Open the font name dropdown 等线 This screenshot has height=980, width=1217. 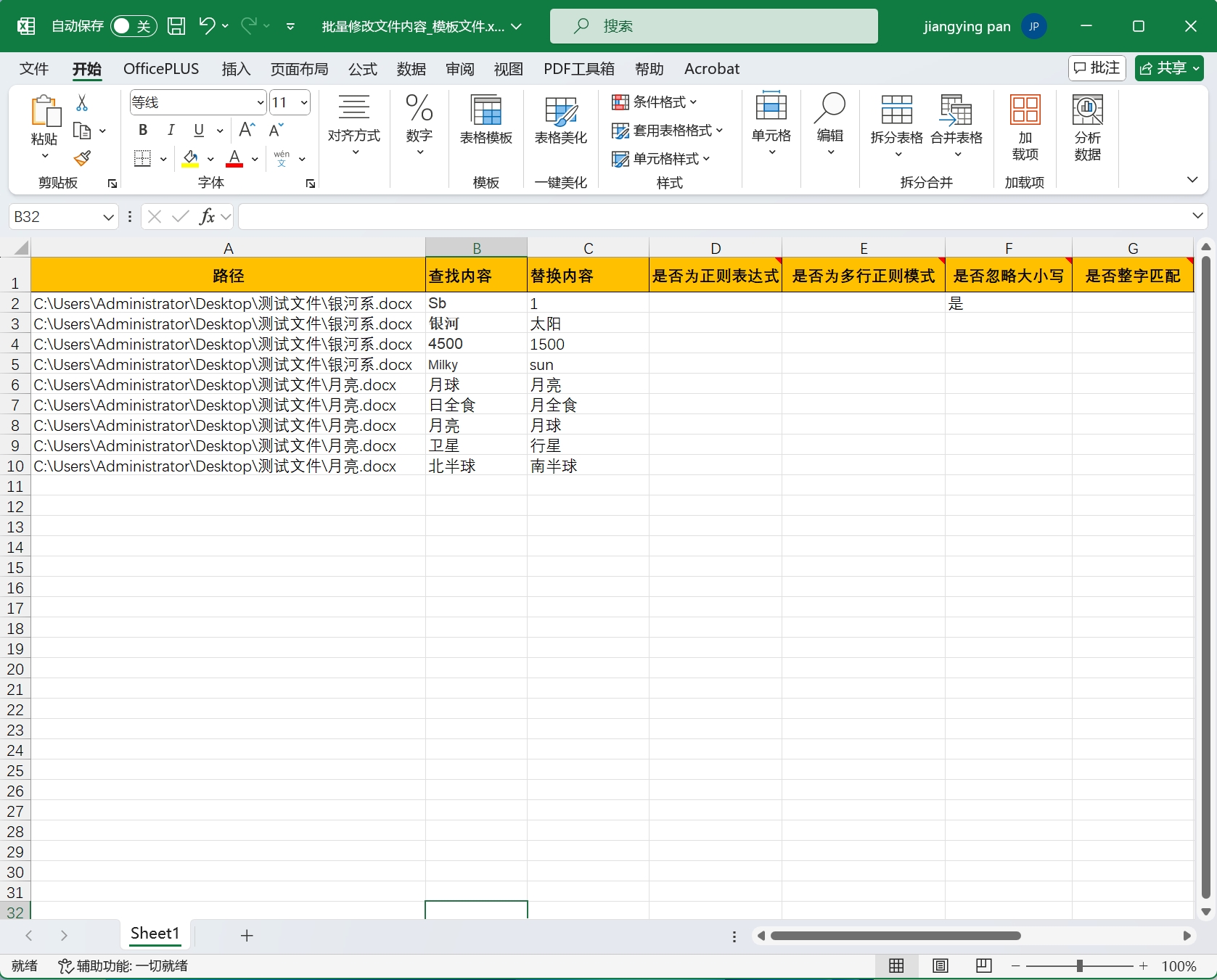click(261, 102)
